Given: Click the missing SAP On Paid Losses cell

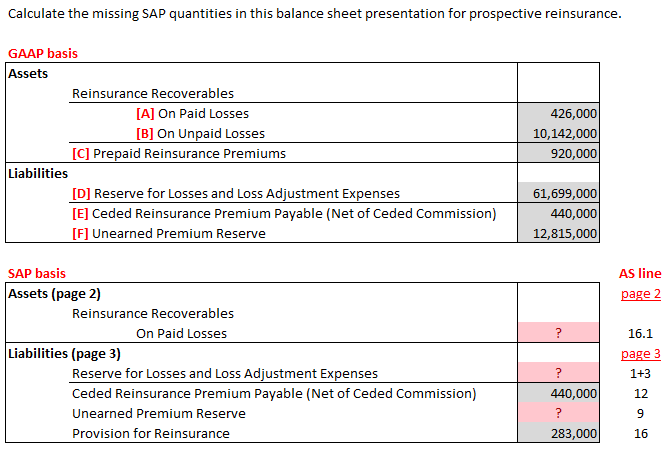Looking at the screenshot, I should coord(558,333).
